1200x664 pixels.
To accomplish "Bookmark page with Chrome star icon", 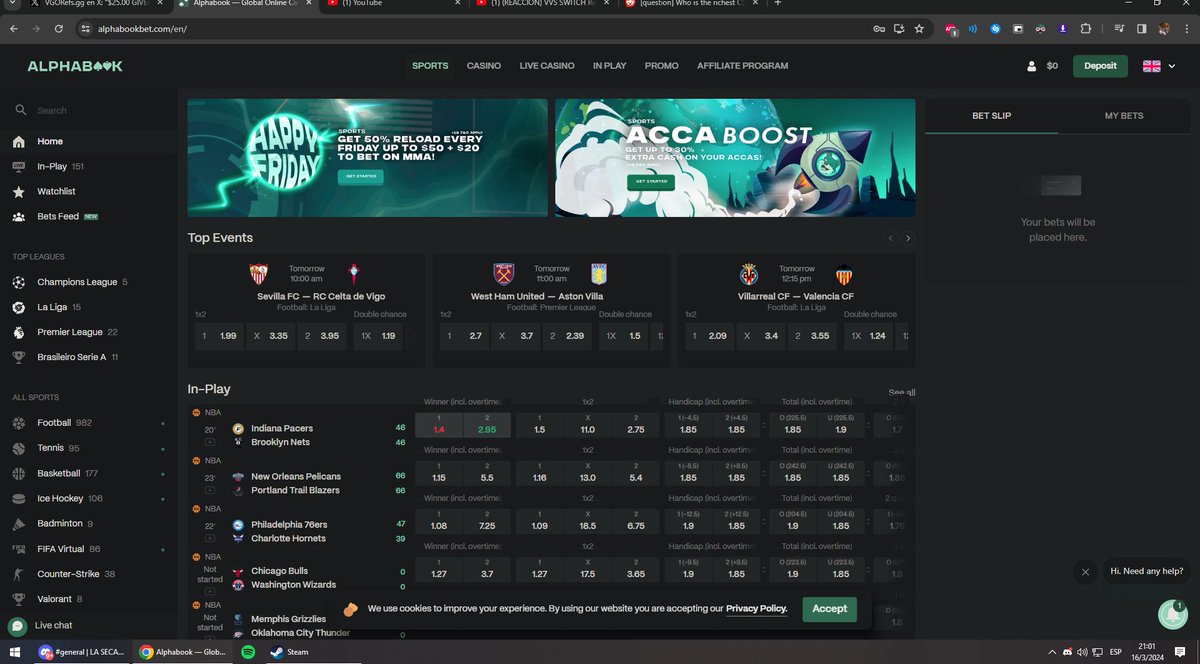I will click(x=919, y=29).
